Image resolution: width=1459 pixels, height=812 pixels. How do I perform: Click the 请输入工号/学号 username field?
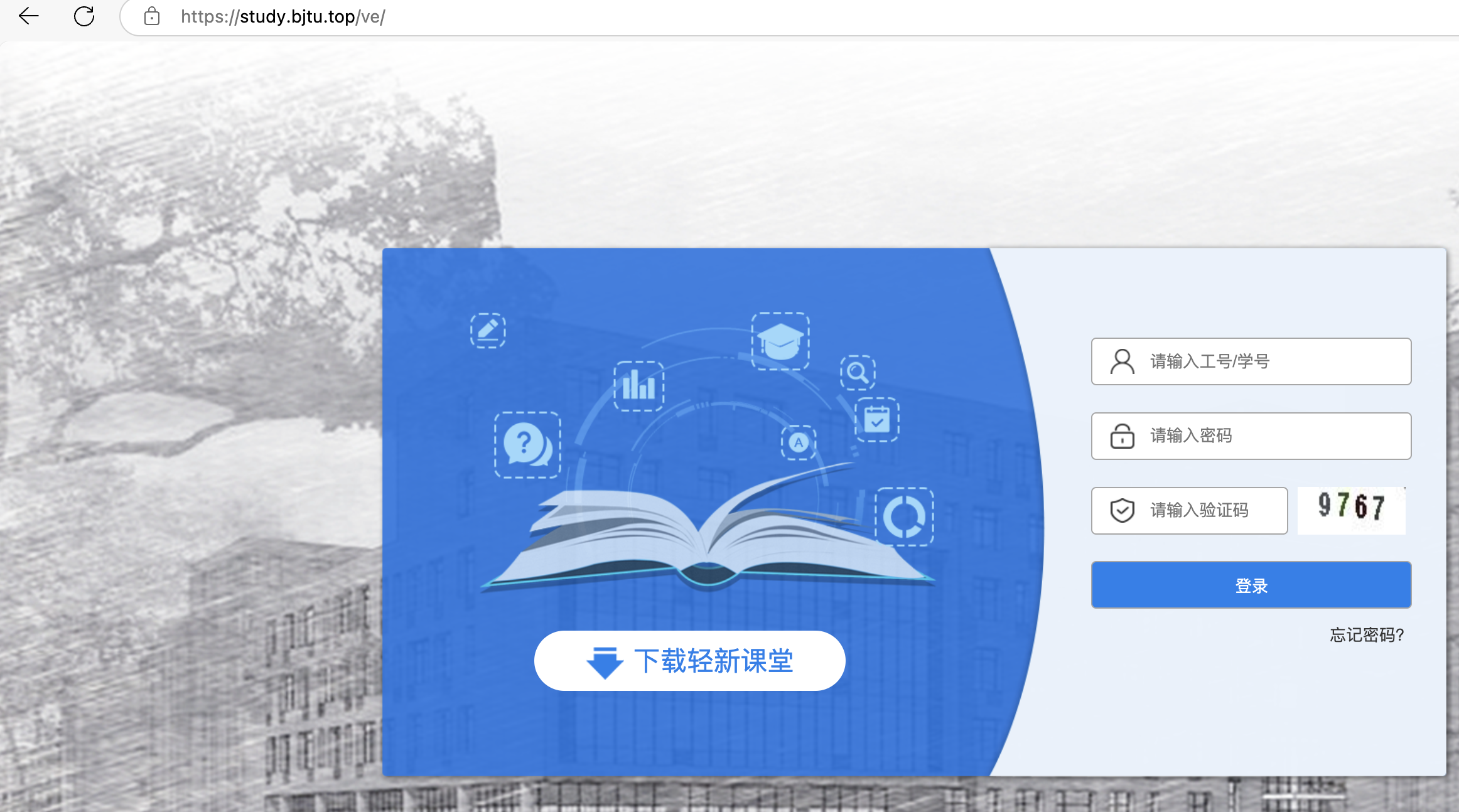coord(1251,361)
